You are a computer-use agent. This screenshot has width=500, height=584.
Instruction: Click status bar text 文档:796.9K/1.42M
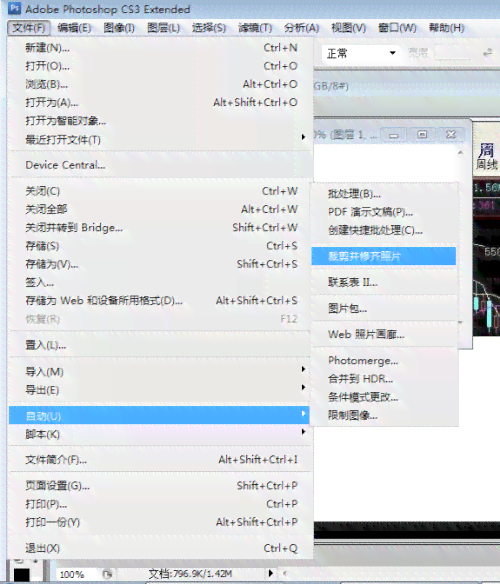click(x=190, y=574)
